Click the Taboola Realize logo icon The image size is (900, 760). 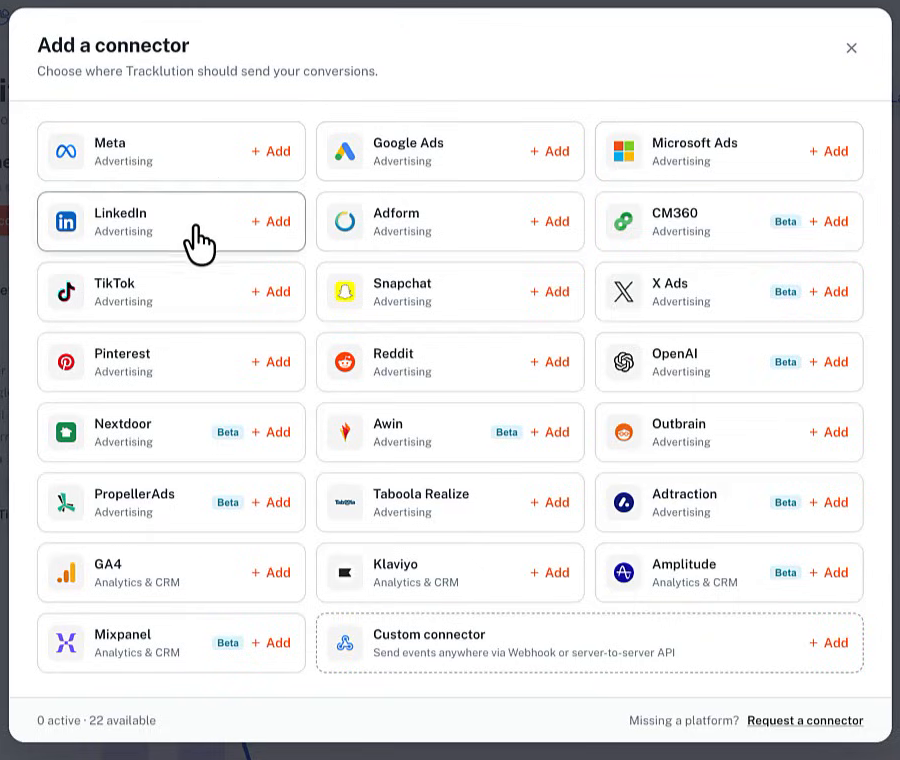(345, 503)
